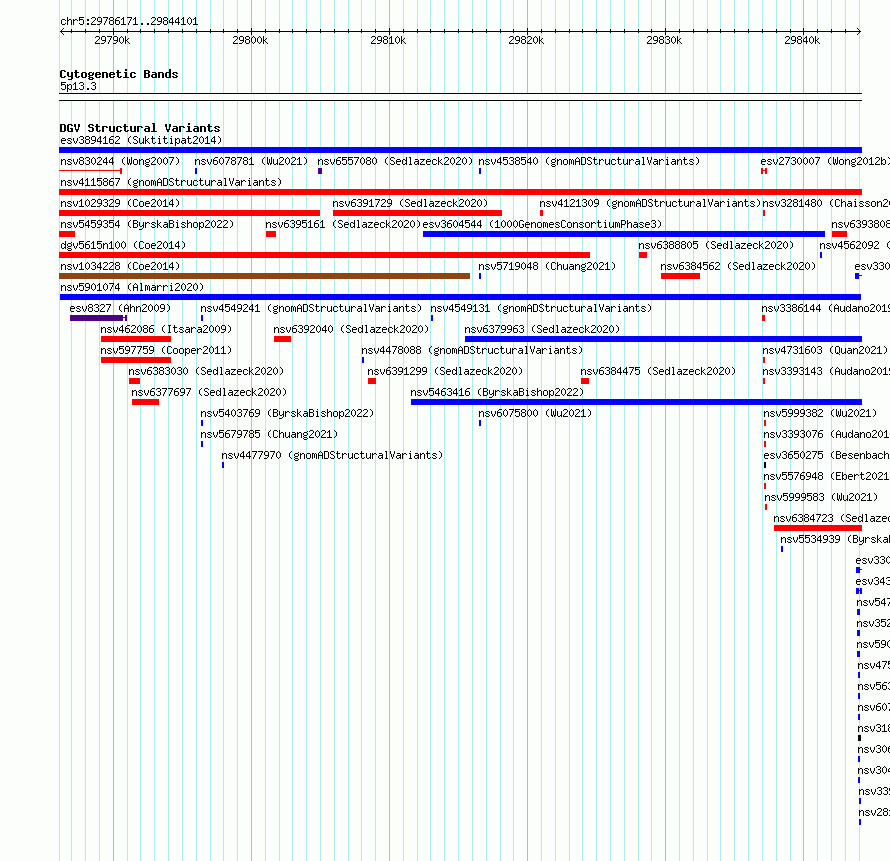Image resolution: width=890 pixels, height=861 pixels.
Task: Select nsv5999382 (Wu2021) label
Action: (820, 413)
